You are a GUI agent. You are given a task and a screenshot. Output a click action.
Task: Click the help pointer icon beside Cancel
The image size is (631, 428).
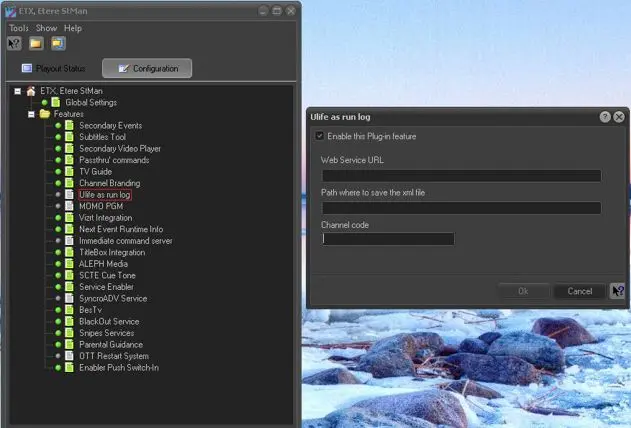[618, 291]
